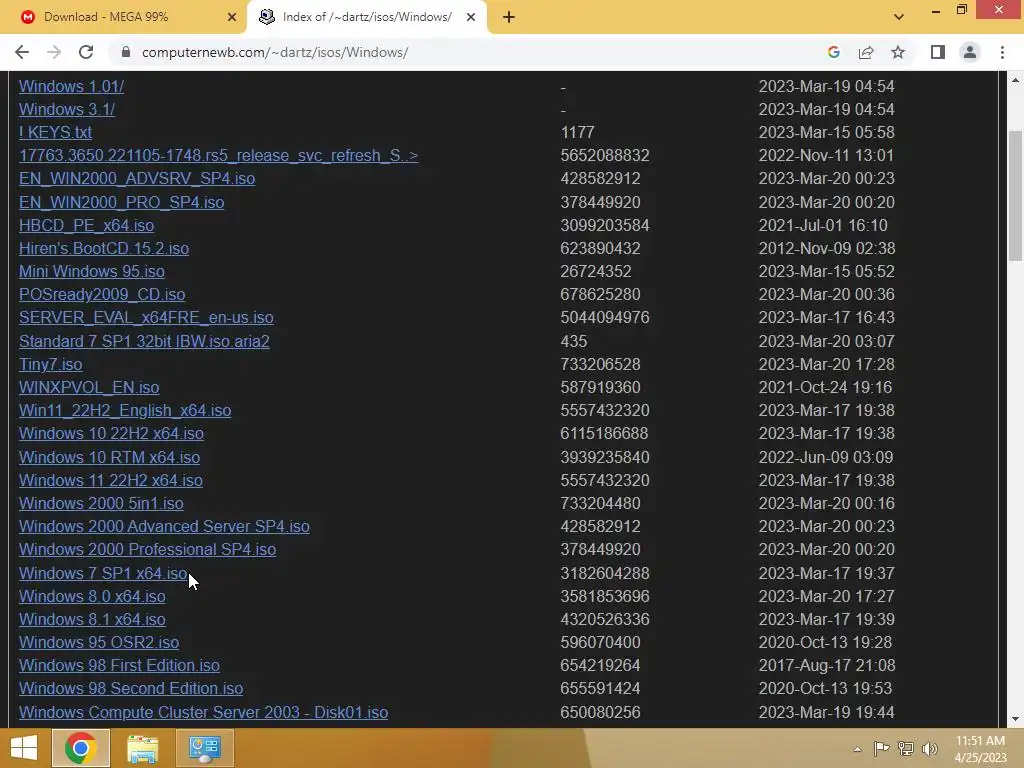Download HBCD_PE_x64.iso
The height and width of the screenshot is (768, 1024).
click(x=86, y=225)
